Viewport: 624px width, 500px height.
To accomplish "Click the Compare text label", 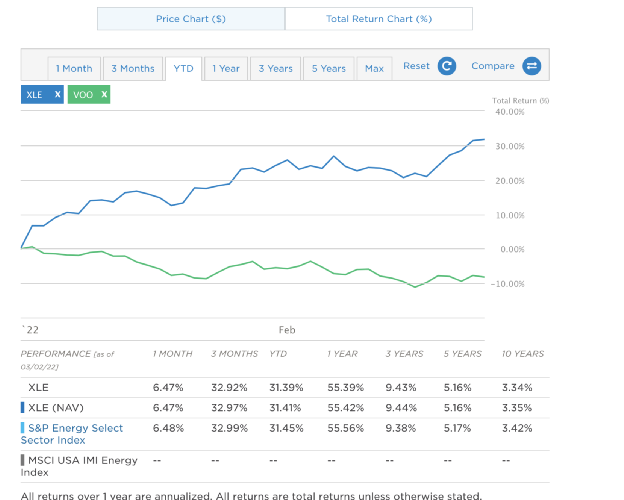I will pyautogui.click(x=492, y=66).
